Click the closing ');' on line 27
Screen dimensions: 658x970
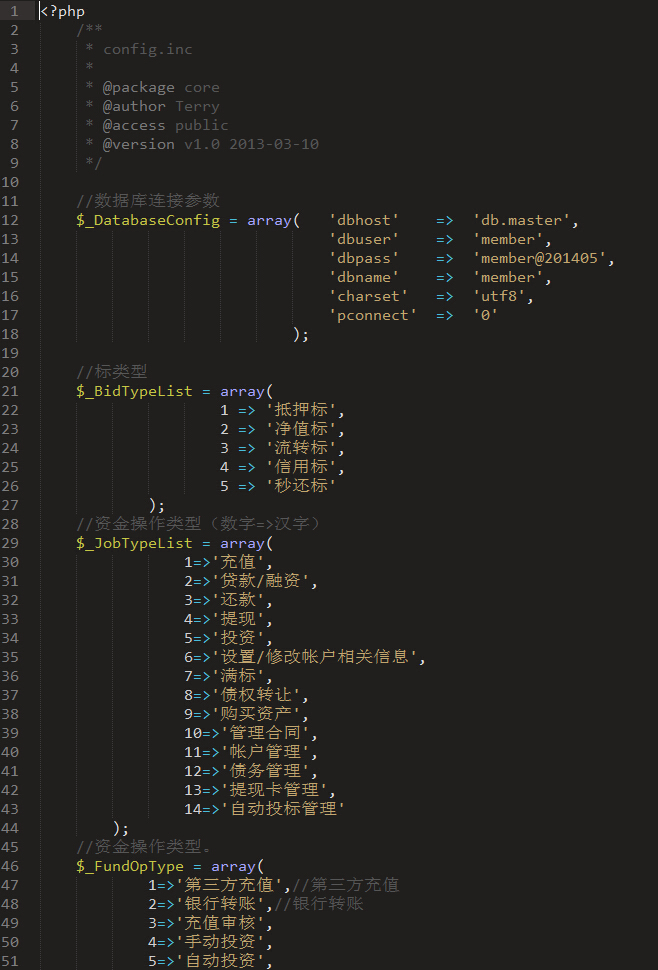[157, 505]
